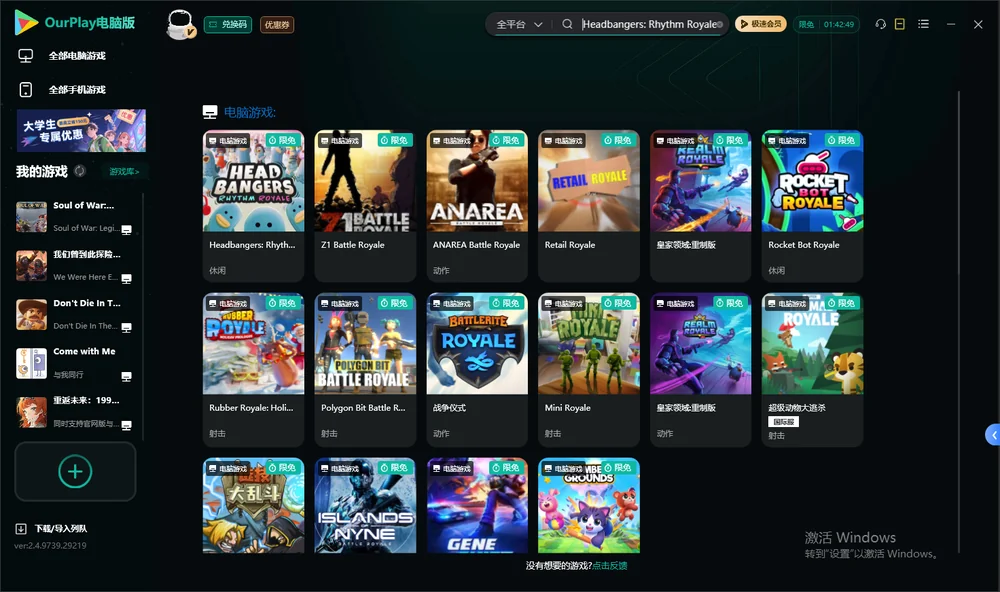Click the PC icon on Don't Die In The row
Viewport: 1000px width, 592px height.
point(126,328)
